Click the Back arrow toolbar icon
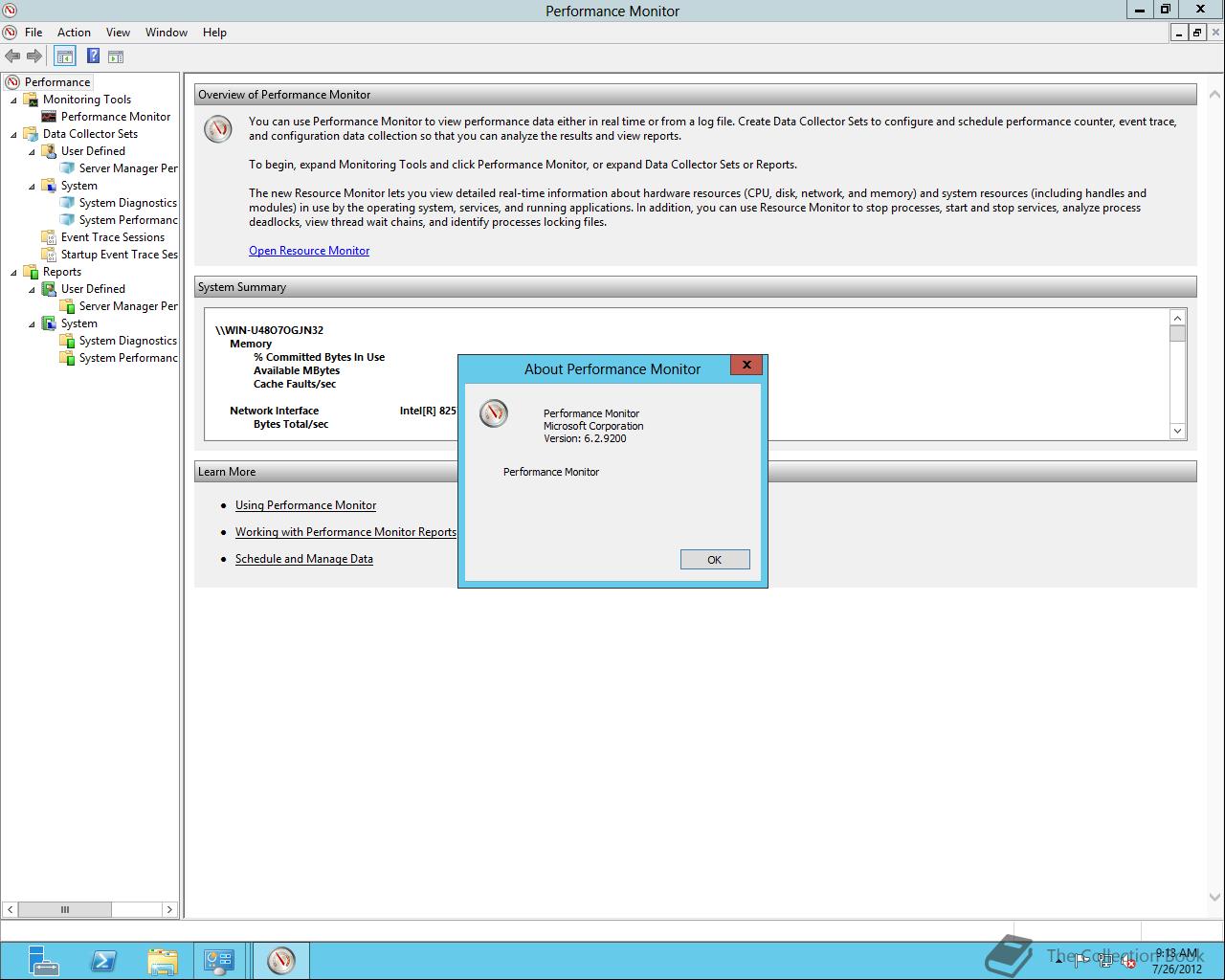The image size is (1225, 980). coord(12,56)
